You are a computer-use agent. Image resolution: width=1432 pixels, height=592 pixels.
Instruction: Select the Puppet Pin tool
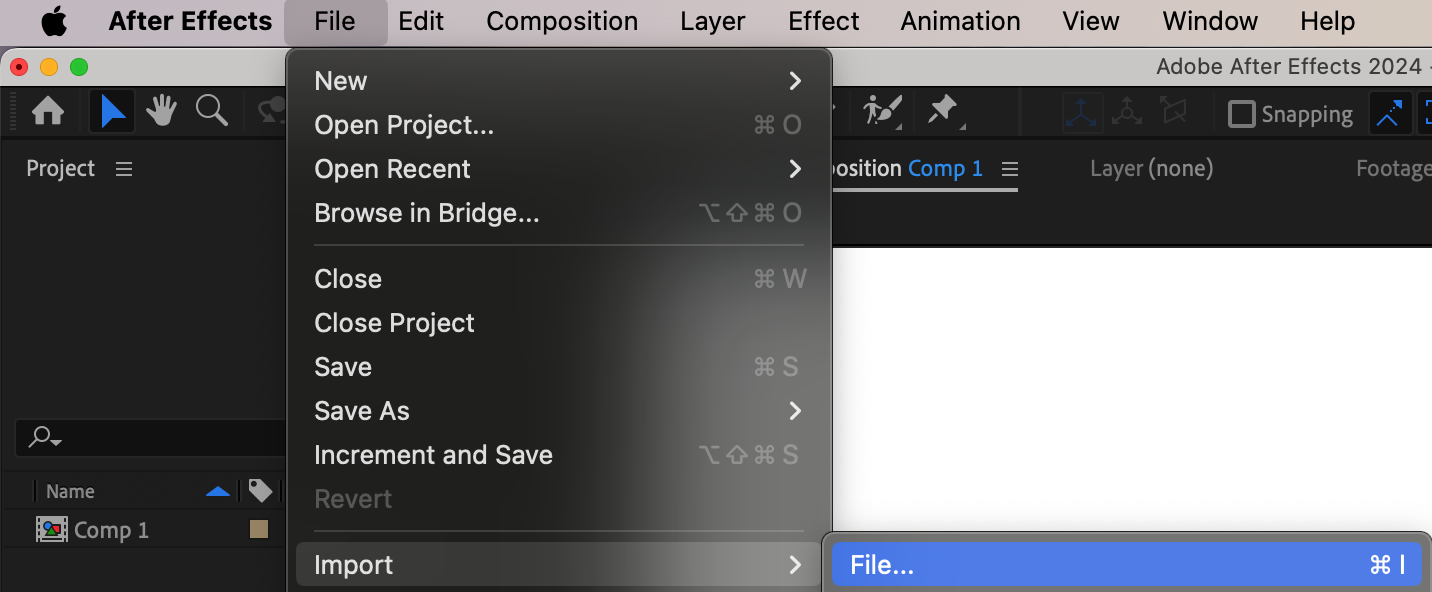point(943,112)
